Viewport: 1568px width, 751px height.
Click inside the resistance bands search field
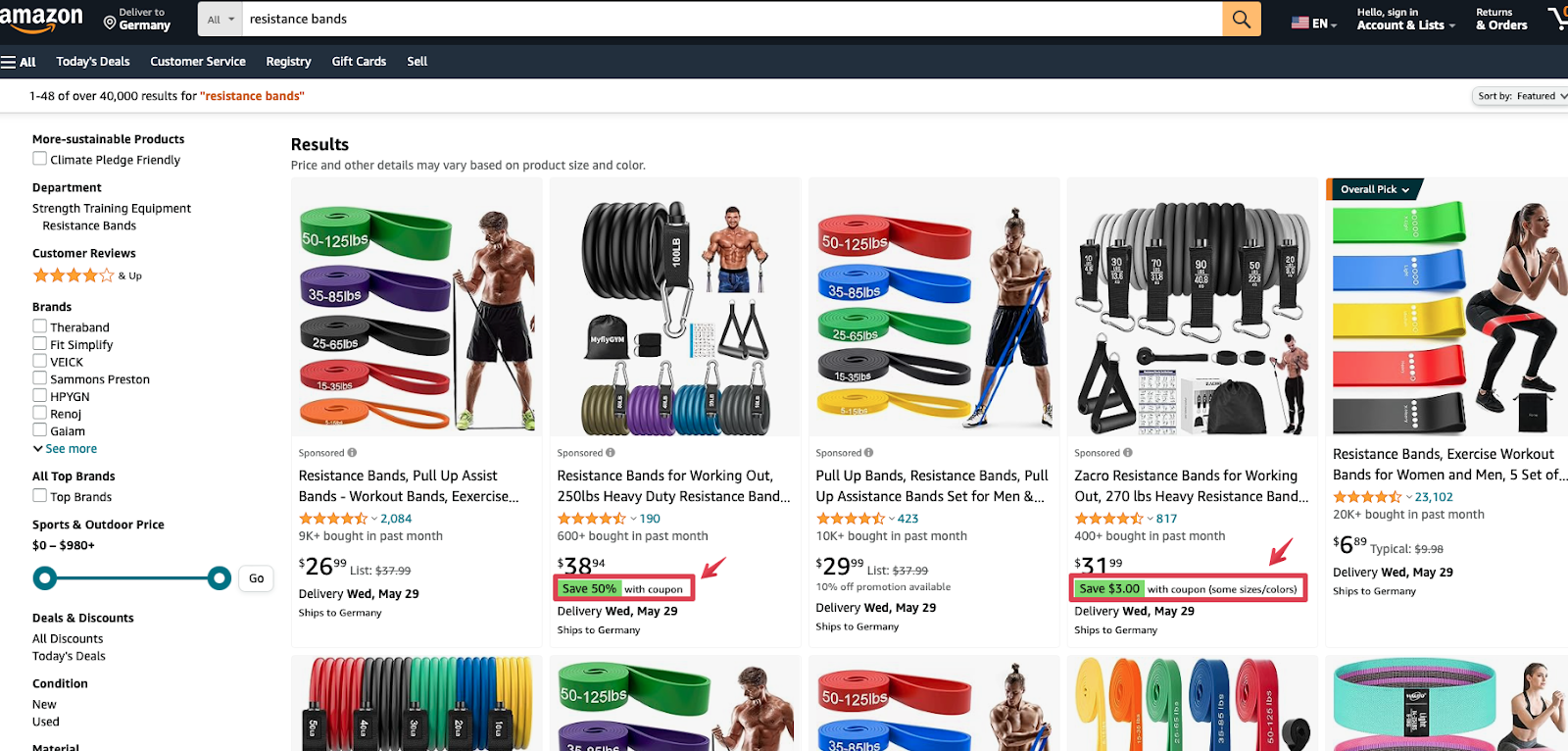(x=686, y=18)
